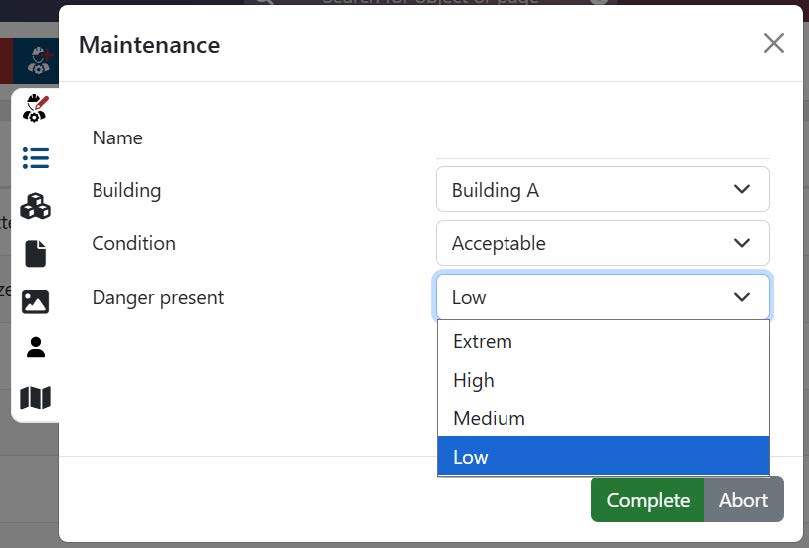The image size is (809, 548).
Task: Open the Condition dropdown showing Acceptable
Action: (x=602, y=243)
